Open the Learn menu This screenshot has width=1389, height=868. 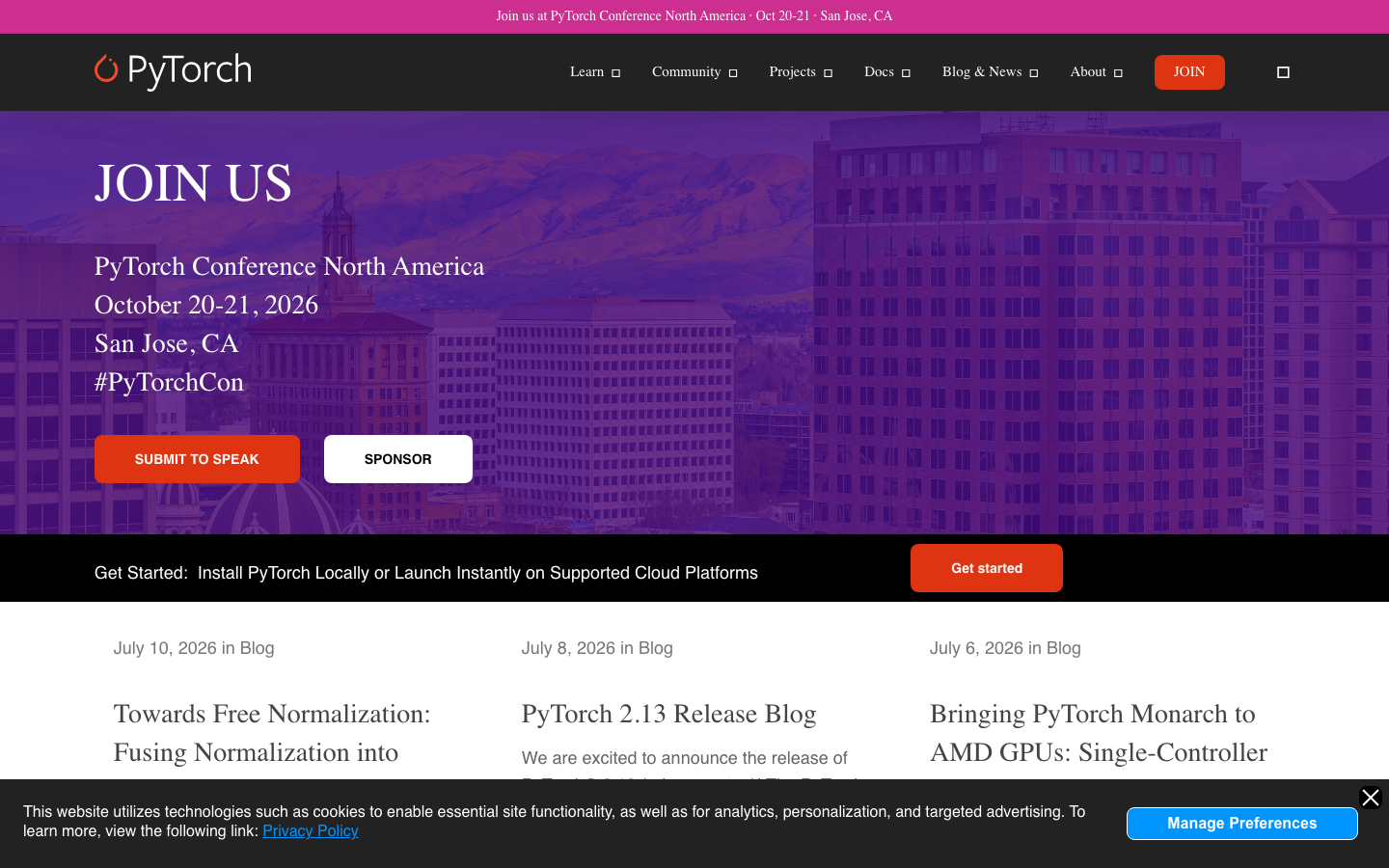[x=586, y=72]
